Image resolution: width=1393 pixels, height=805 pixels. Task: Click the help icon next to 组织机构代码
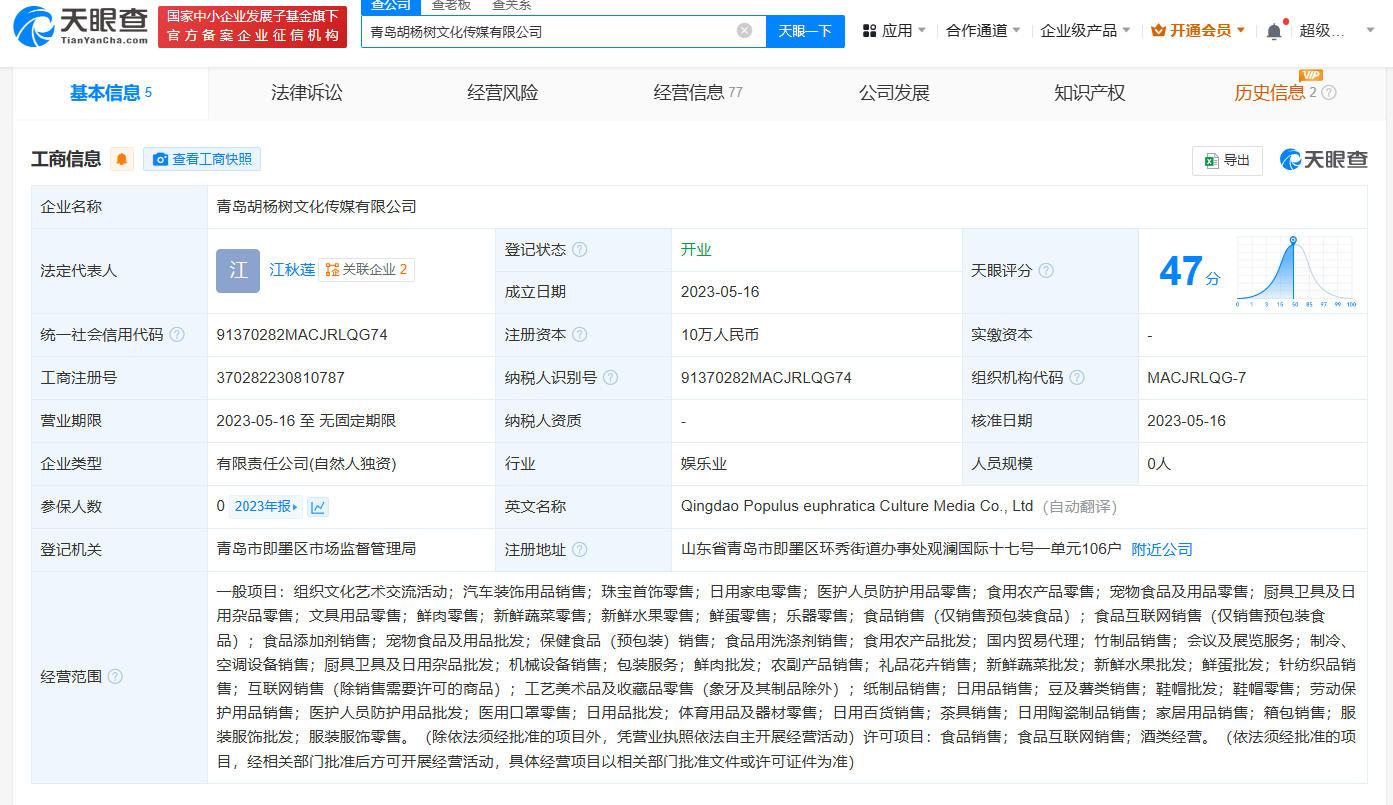point(1077,378)
